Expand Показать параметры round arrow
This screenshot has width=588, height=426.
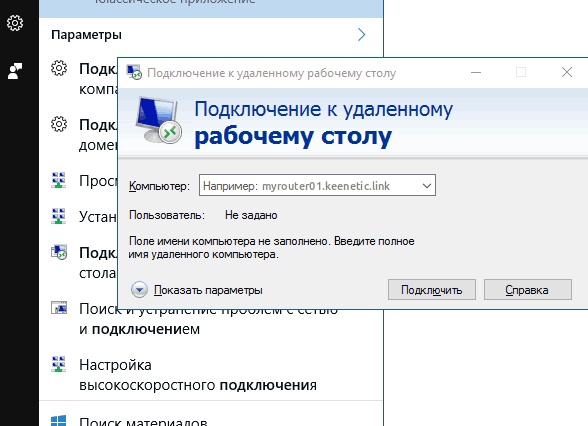[x=139, y=290]
